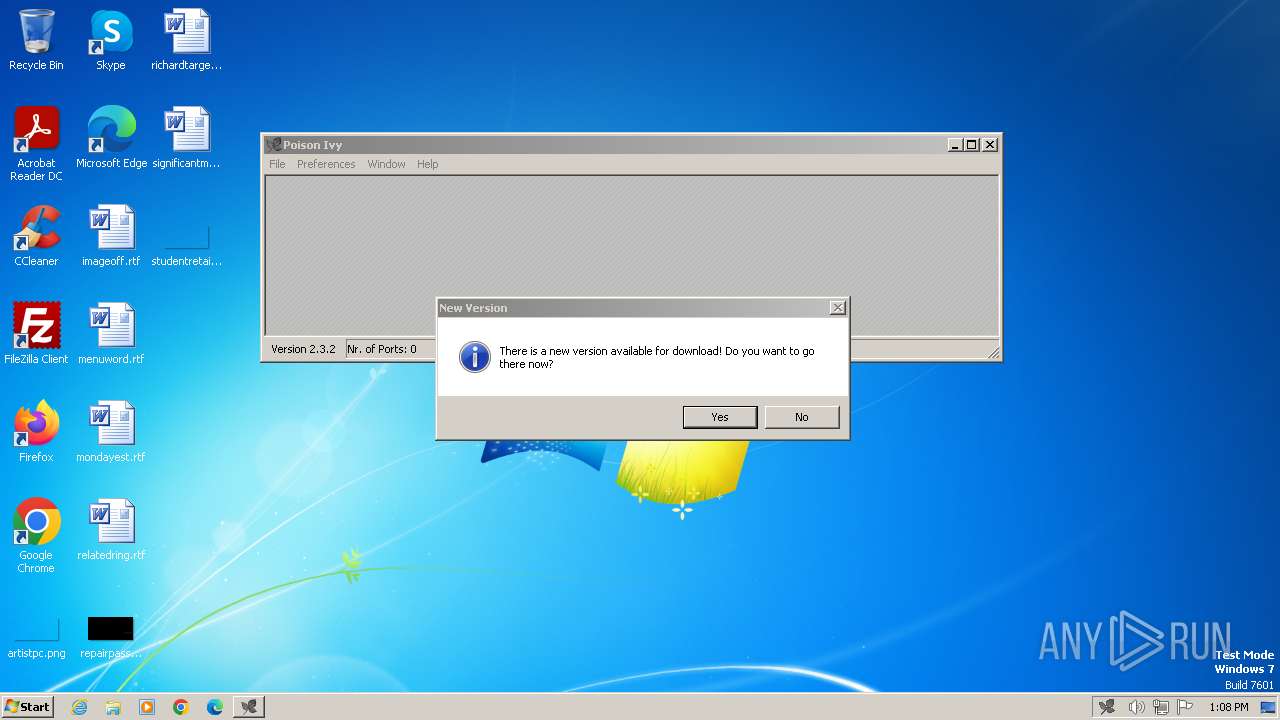Open the Start menu
Screen dimensions: 1280x720
pyautogui.click(x=27, y=706)
